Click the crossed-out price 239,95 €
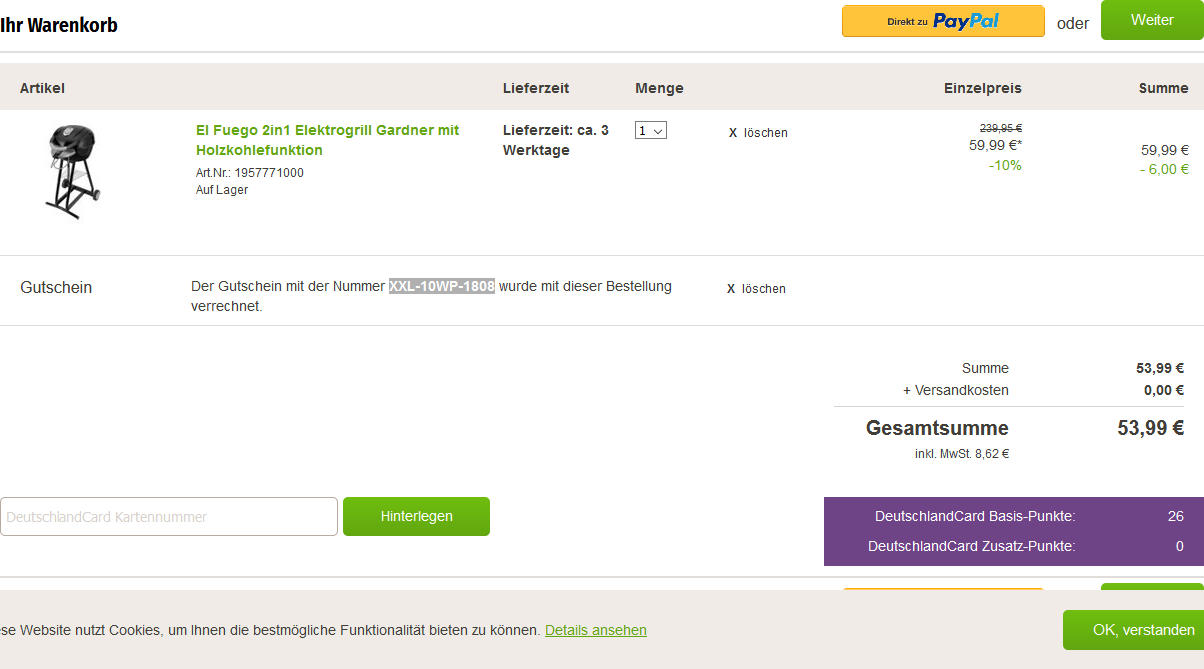Image resolution: width=1204 pixels, height=669 pixels. click(1000, 128)
